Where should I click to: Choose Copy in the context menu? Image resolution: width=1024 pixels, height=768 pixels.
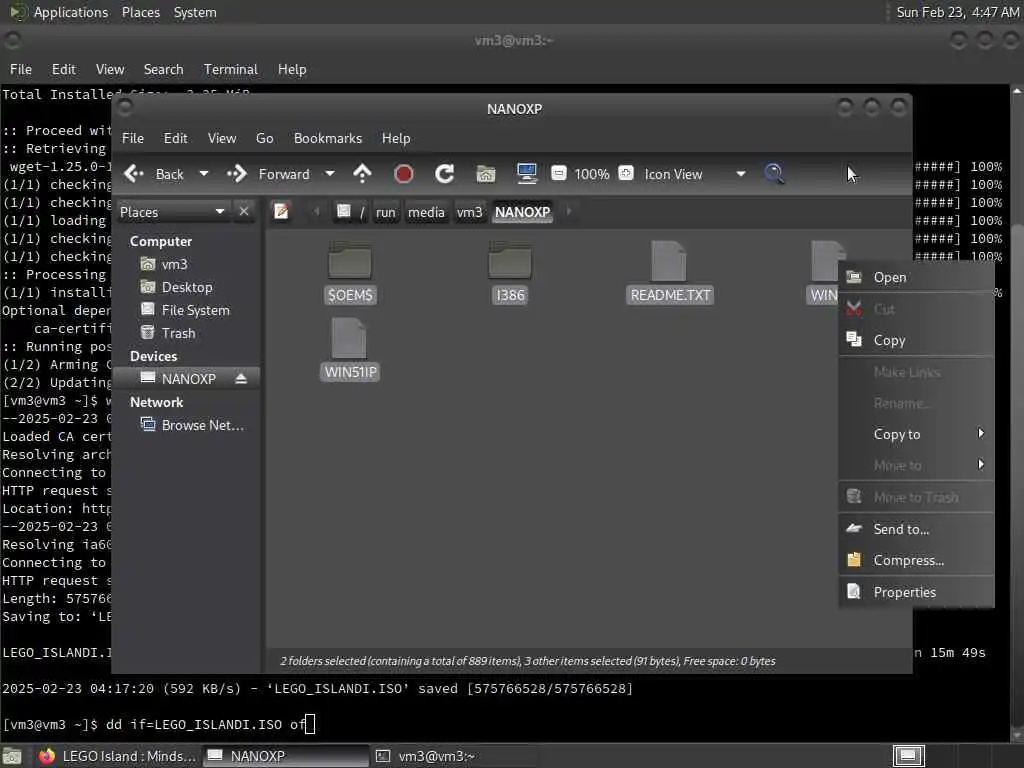click(x=916, y=340)
